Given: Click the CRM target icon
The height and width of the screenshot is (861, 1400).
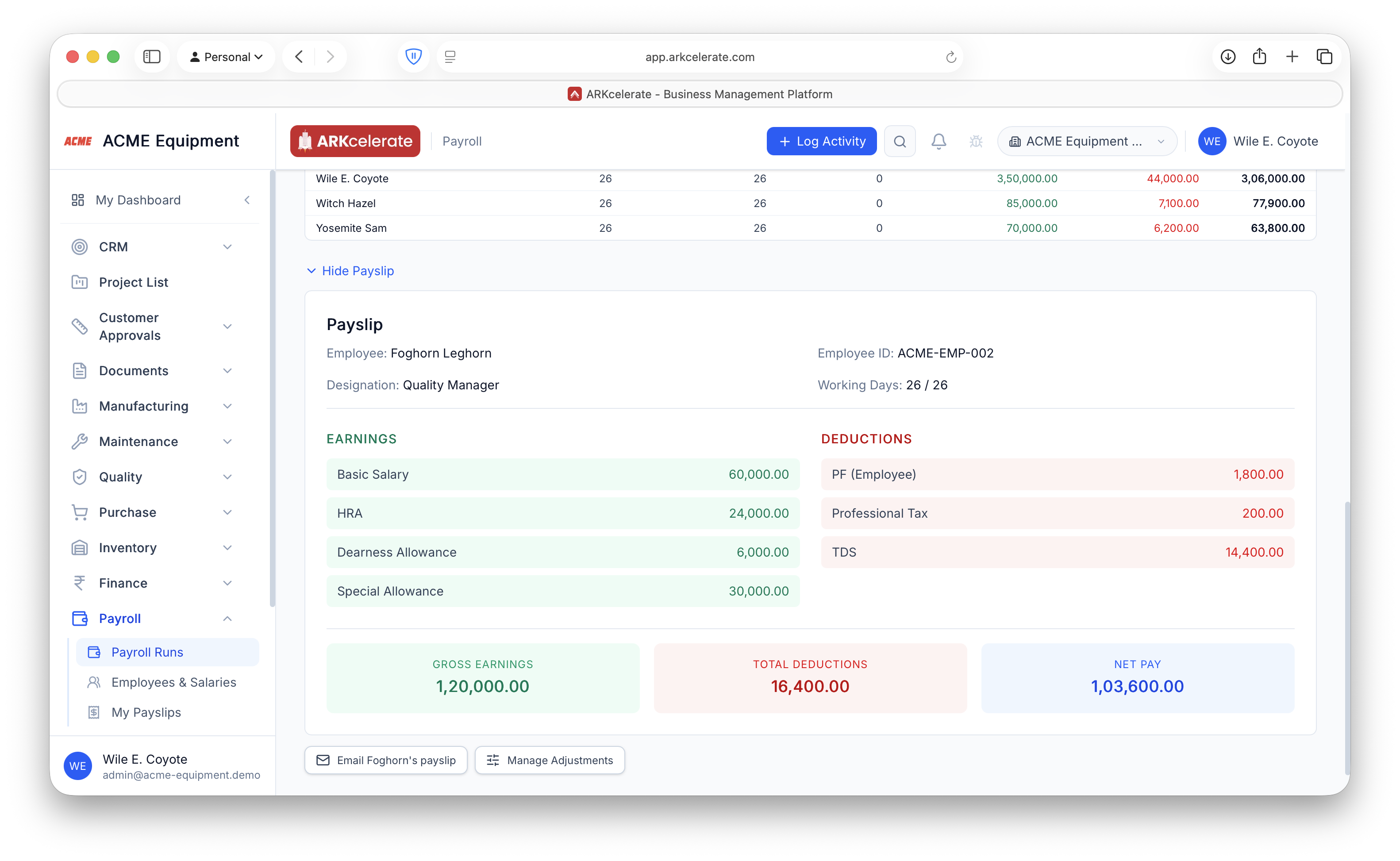Looking at the screenshot, I should (x=80, y=246).
